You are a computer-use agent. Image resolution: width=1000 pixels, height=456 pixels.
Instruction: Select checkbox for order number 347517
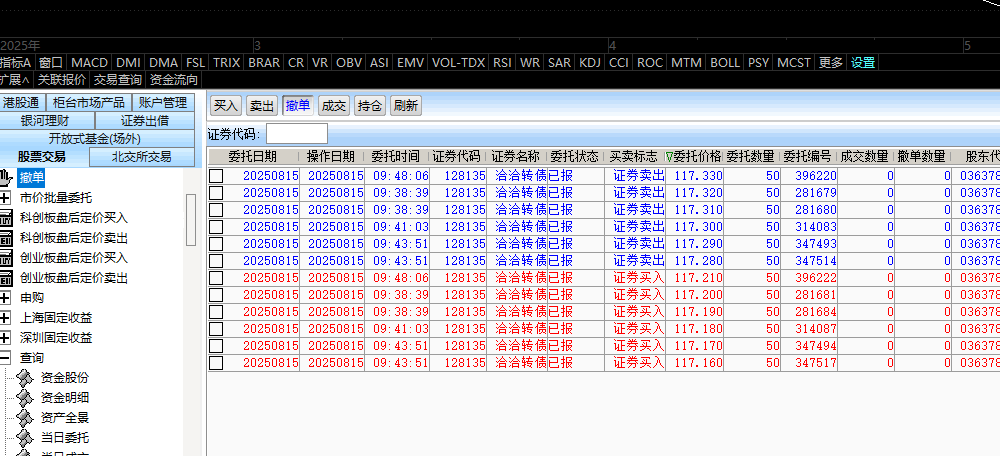point(216,363)
